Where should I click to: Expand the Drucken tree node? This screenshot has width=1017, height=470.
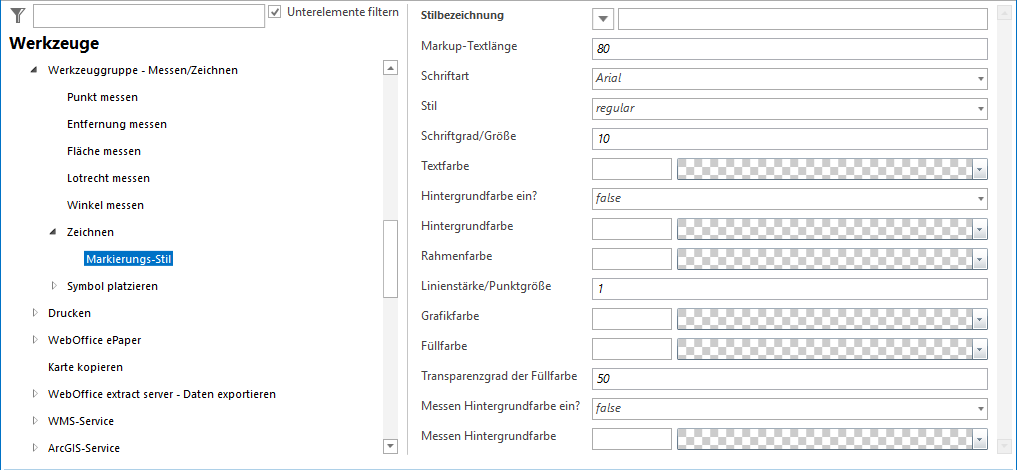click(35, 313)
